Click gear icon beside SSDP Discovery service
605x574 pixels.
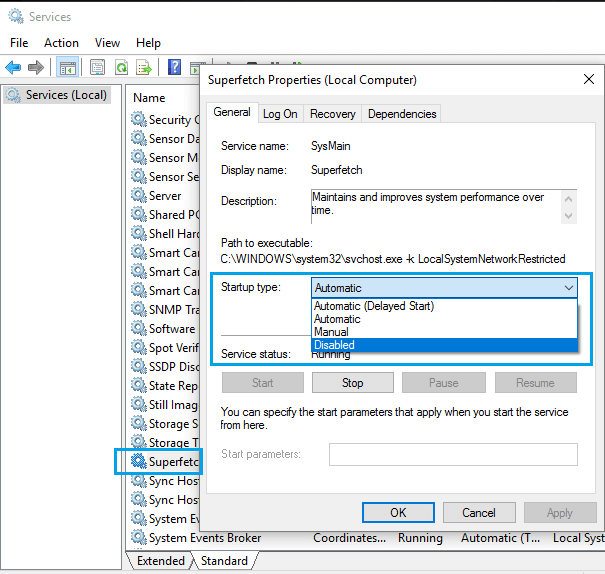click(x=139, y=366)
